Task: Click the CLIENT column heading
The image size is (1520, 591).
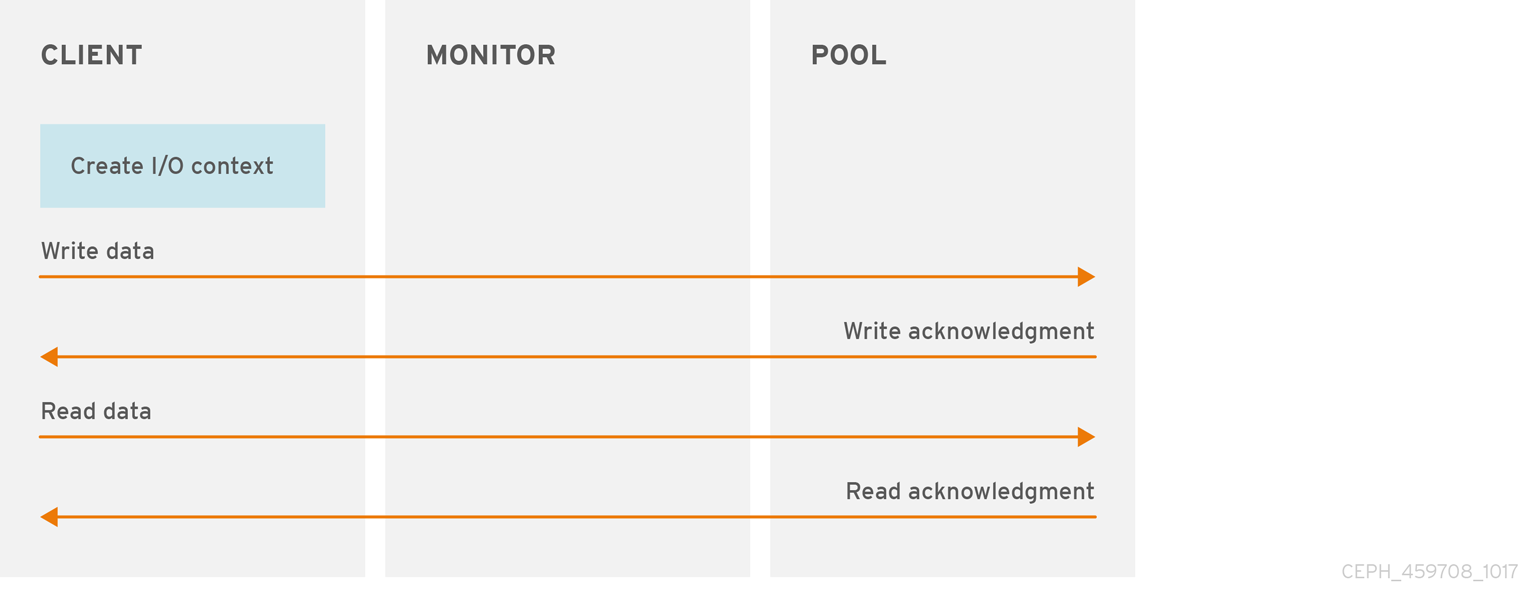Action: [x=91, y=55]
